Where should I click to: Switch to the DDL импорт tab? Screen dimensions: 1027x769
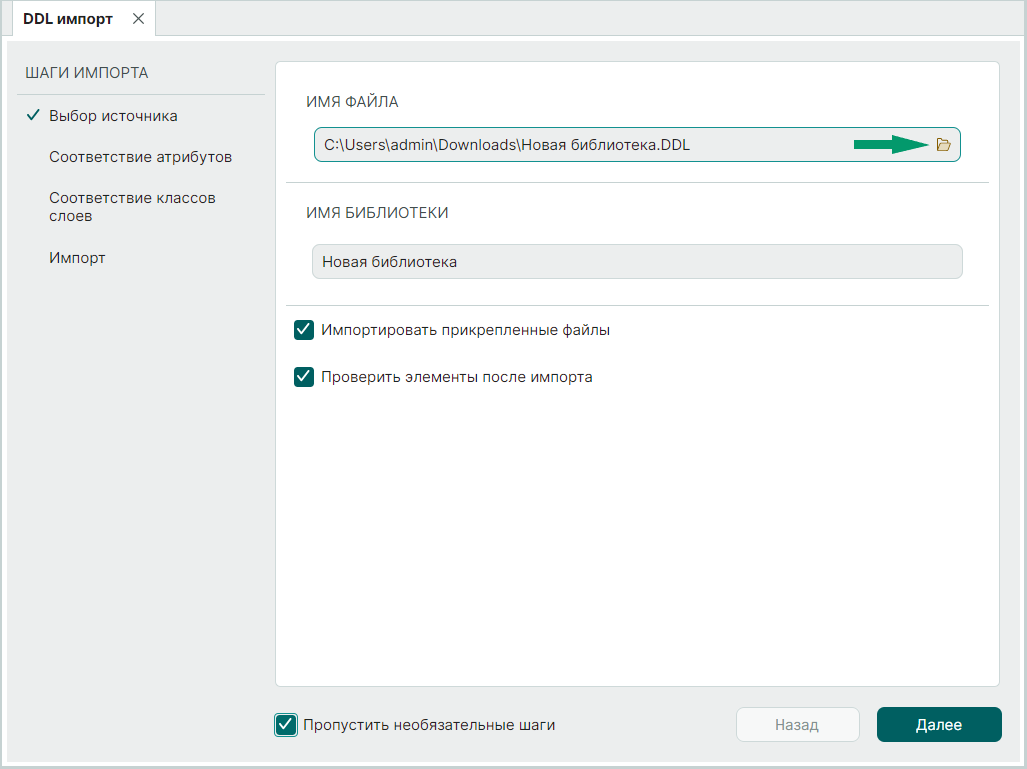68,19
